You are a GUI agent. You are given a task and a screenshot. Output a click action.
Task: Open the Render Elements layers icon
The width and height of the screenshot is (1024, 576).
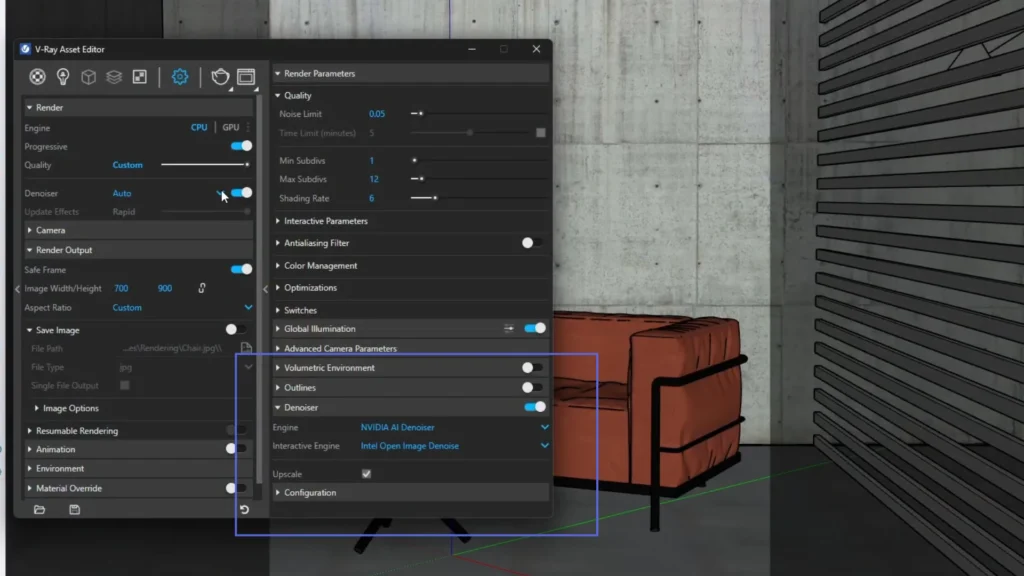coord(114,77)
